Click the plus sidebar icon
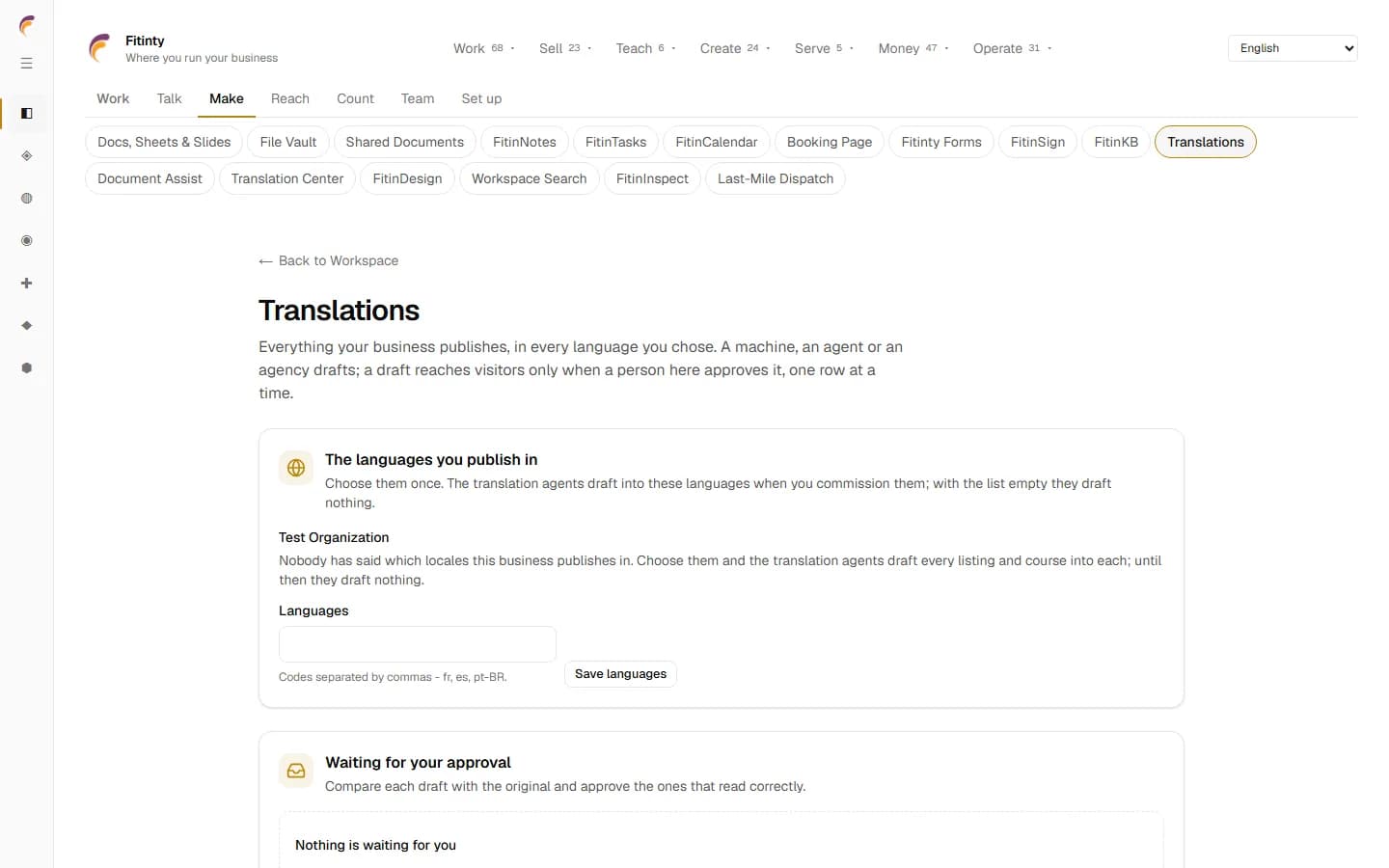This screenshot has height=868, width=1389. point(27,284)
